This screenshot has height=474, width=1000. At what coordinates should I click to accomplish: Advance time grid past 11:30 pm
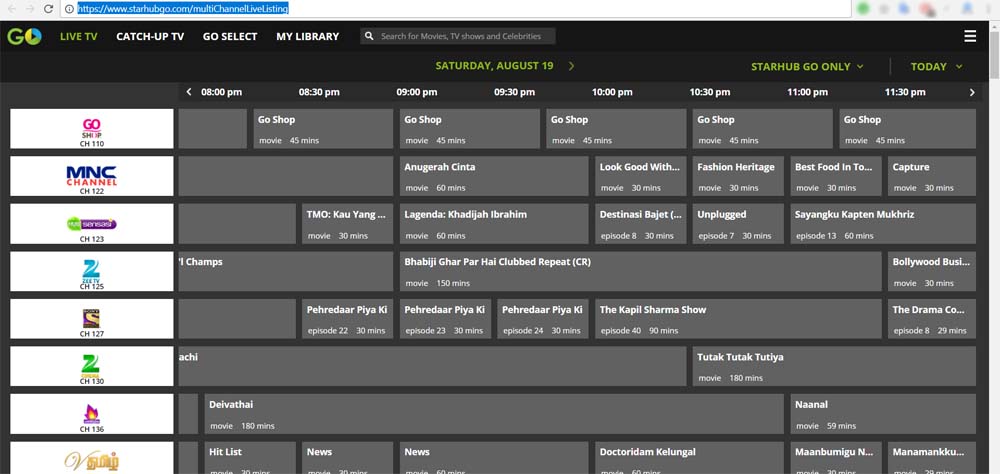(x=972, y=93)
